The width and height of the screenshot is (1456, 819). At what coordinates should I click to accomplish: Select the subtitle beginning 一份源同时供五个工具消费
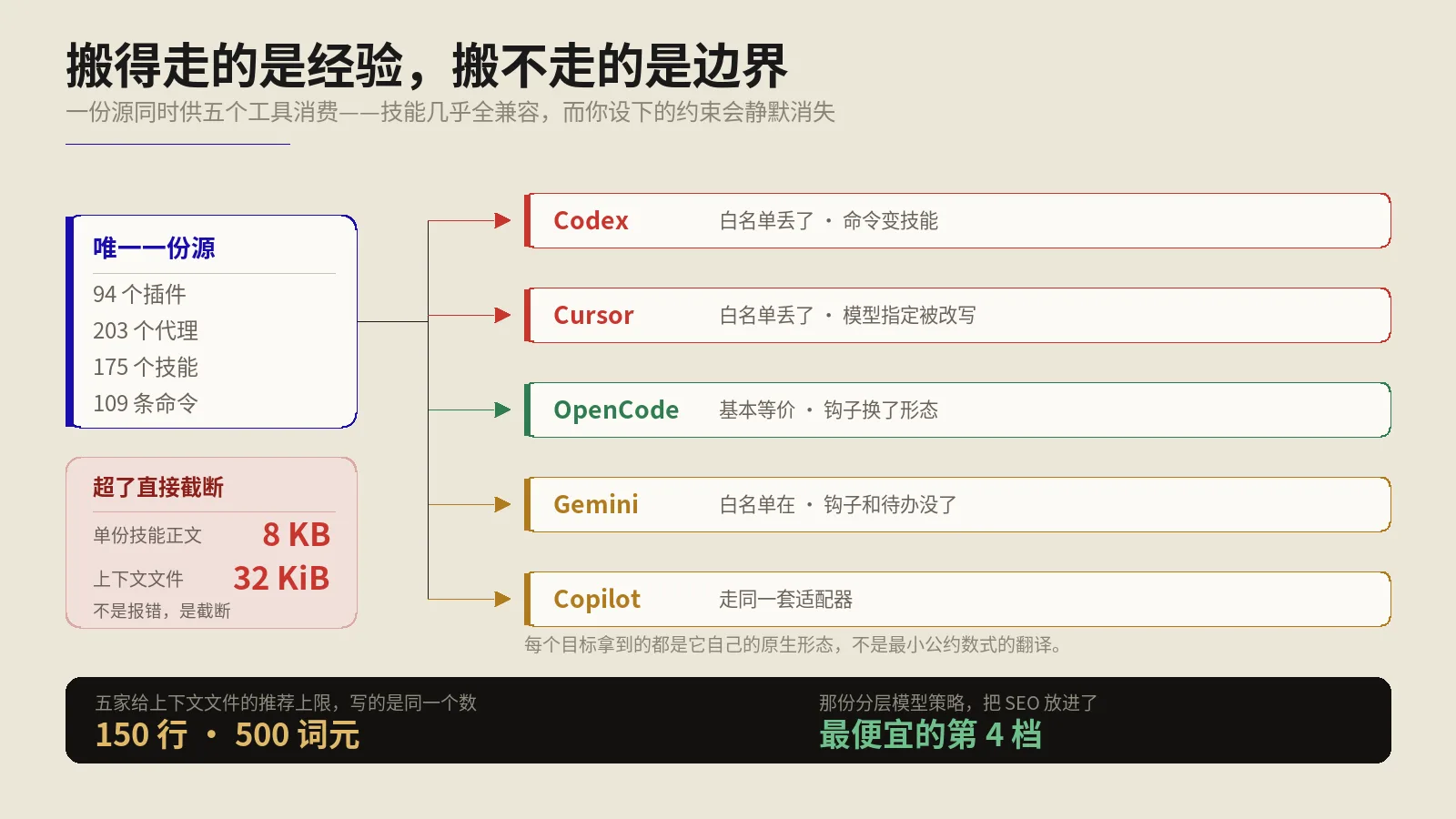(450, 112)
